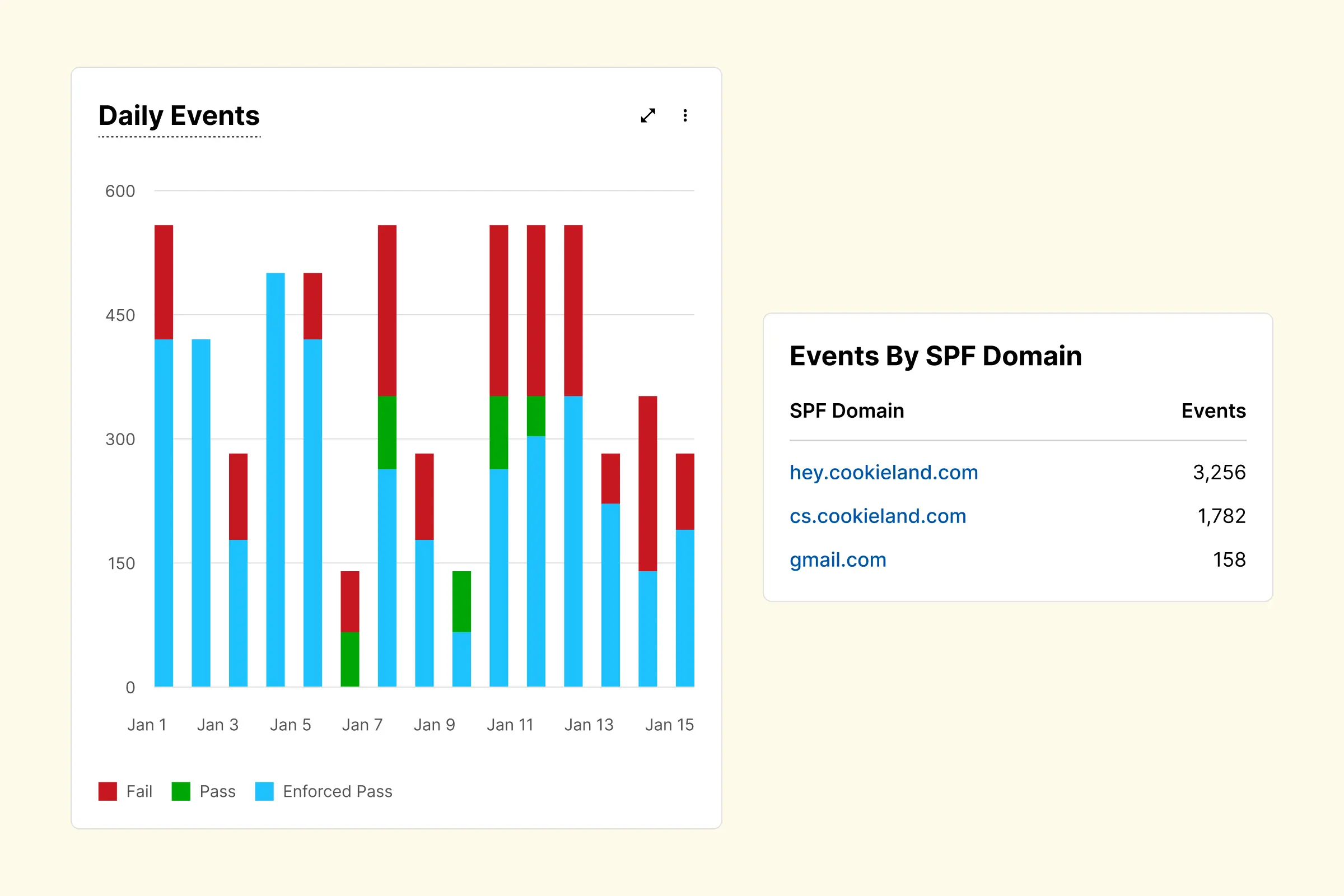Open the three-dot chart options menu
Screen dimensions: 1344x896
click(x=684, y=115)
